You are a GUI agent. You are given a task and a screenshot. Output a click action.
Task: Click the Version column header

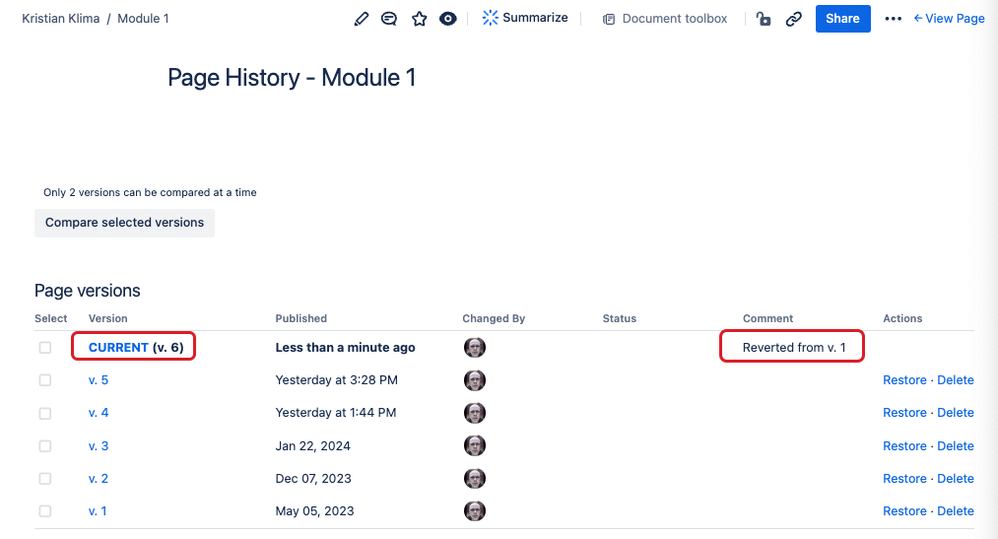pyautogui.click(x=108, y=318)
